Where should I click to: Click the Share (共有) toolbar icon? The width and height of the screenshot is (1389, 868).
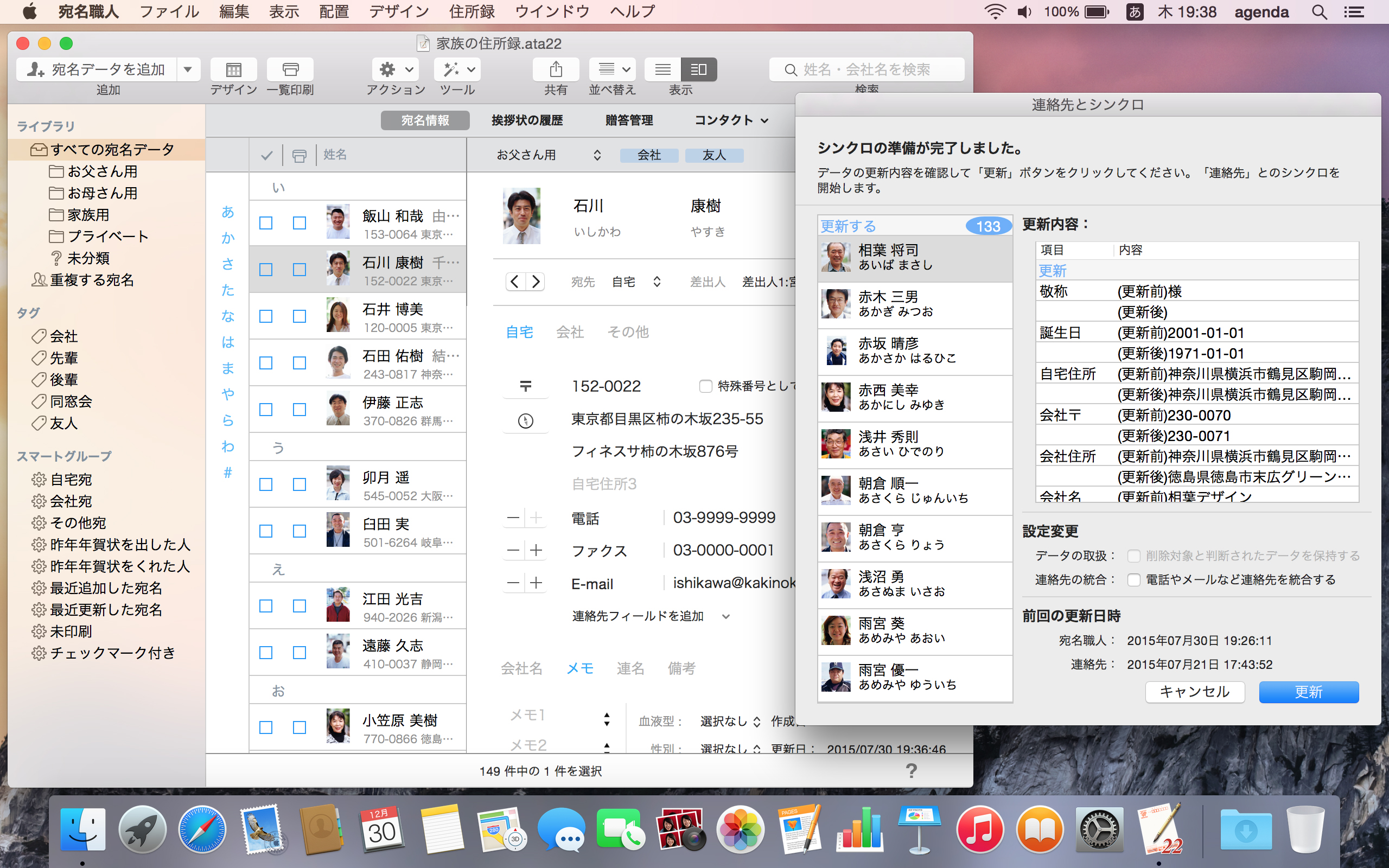(555, 70)
